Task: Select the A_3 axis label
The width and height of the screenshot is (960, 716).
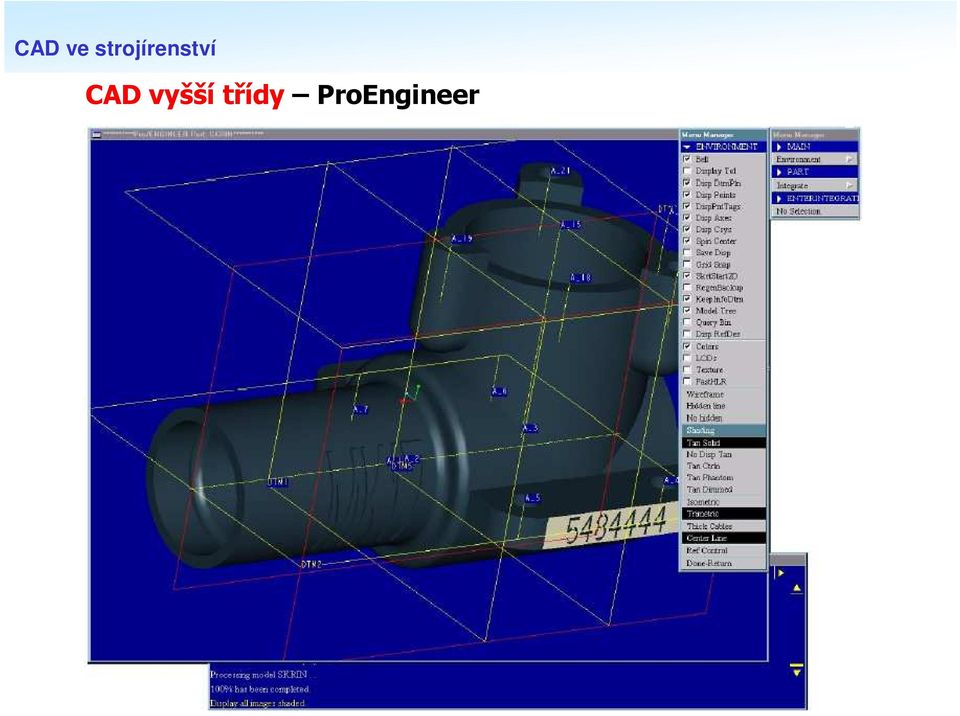Action: click(530, 428)
